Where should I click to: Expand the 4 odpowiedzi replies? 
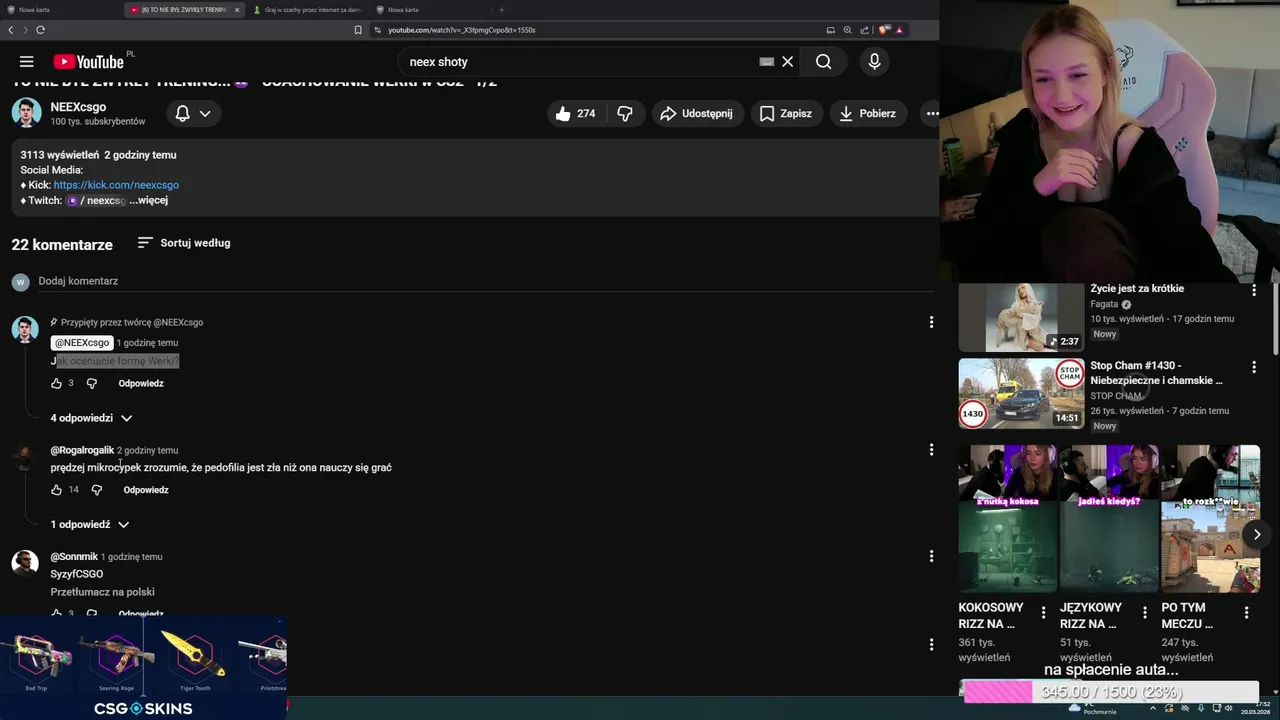point(91,418)
